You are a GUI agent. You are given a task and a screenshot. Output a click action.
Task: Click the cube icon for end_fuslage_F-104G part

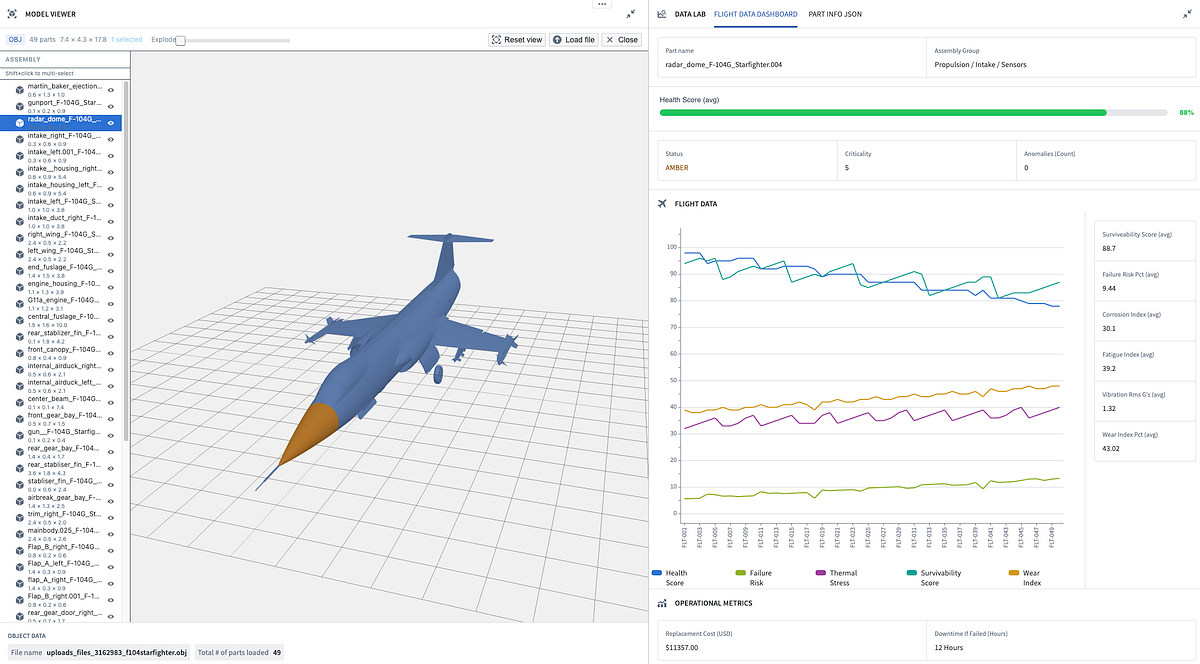(19, 271)
